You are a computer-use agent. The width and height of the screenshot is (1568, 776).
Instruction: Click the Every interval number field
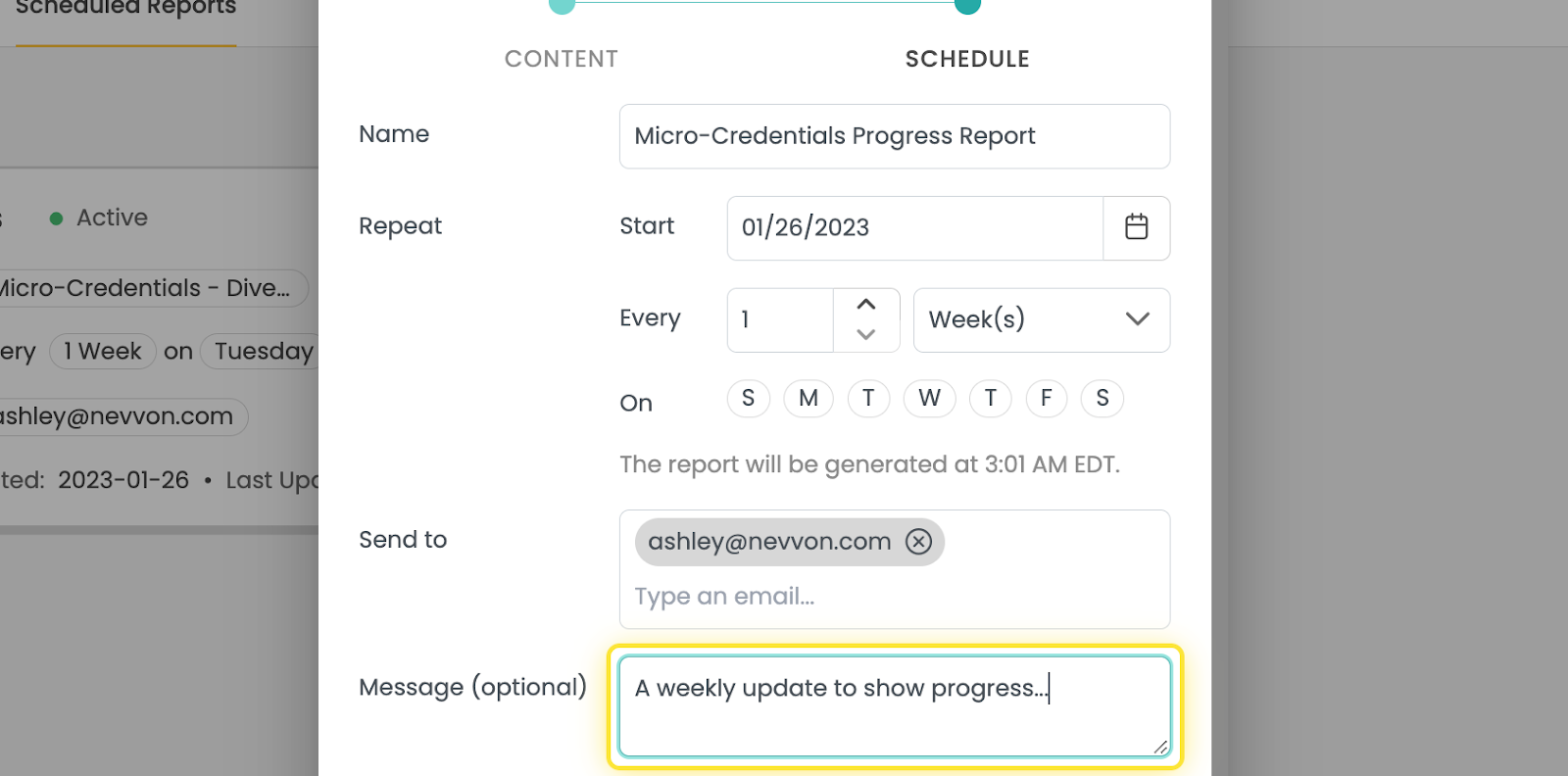point(780,319)
